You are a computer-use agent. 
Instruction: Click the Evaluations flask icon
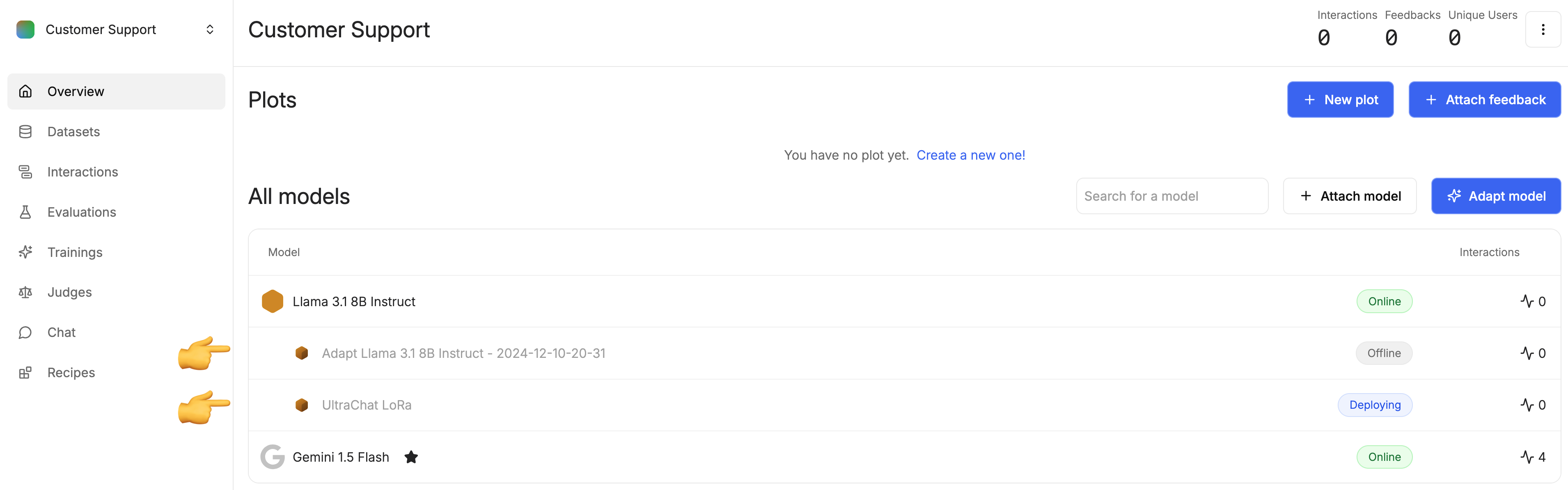[x=25, y=212]
